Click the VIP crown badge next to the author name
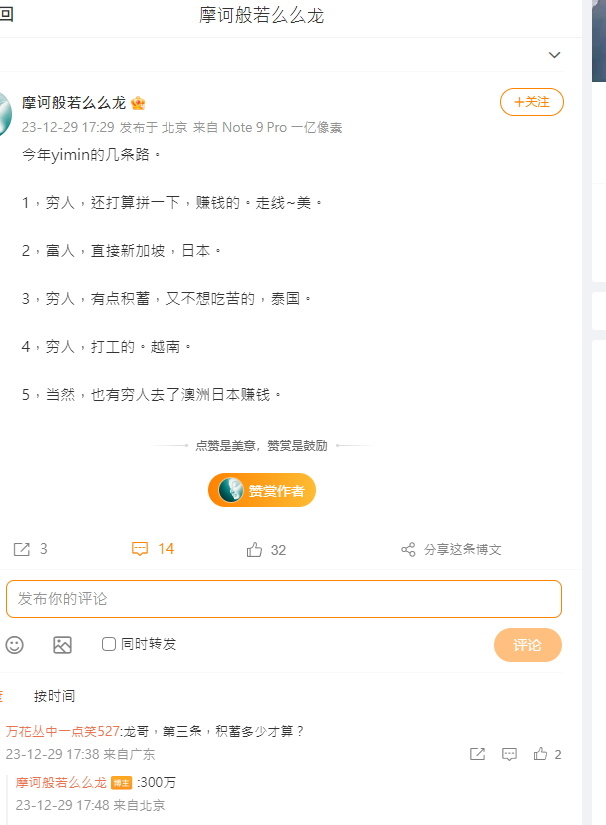606x825 pixels. (138, 103)
